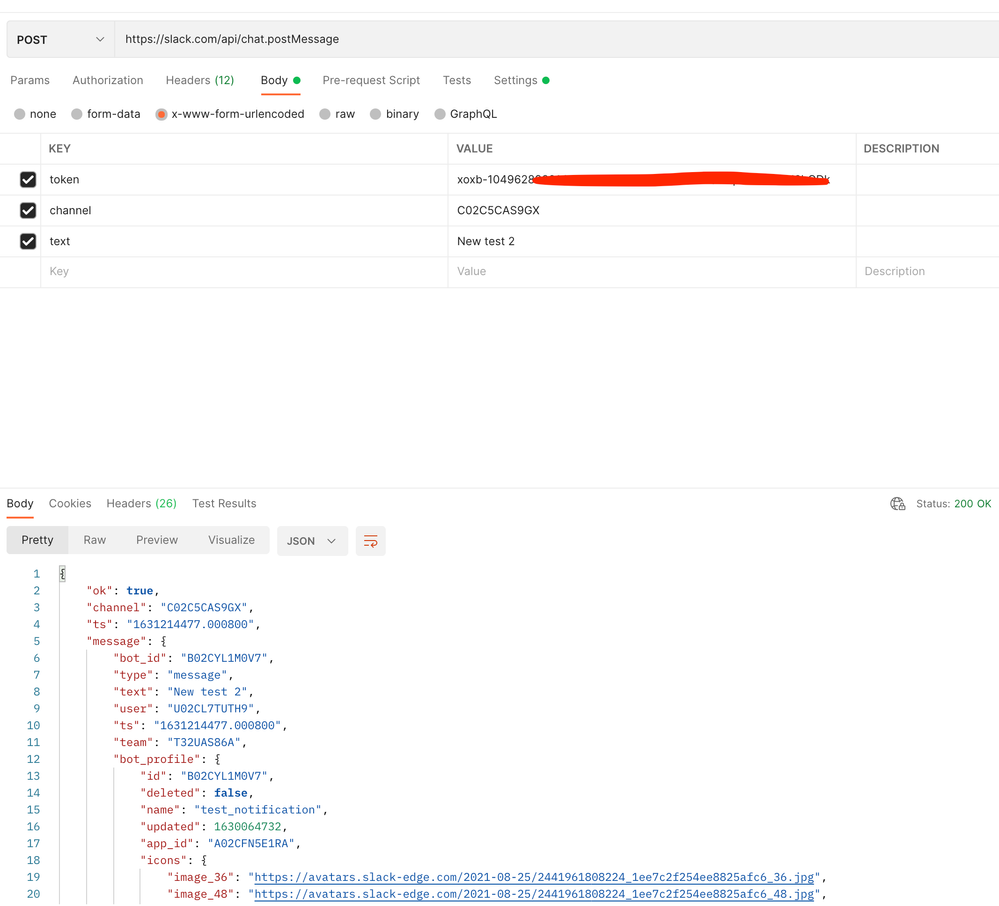999x906 pixels.
Task: Switch to request Headers (12) tab
Action: click(x=200, y=80)
